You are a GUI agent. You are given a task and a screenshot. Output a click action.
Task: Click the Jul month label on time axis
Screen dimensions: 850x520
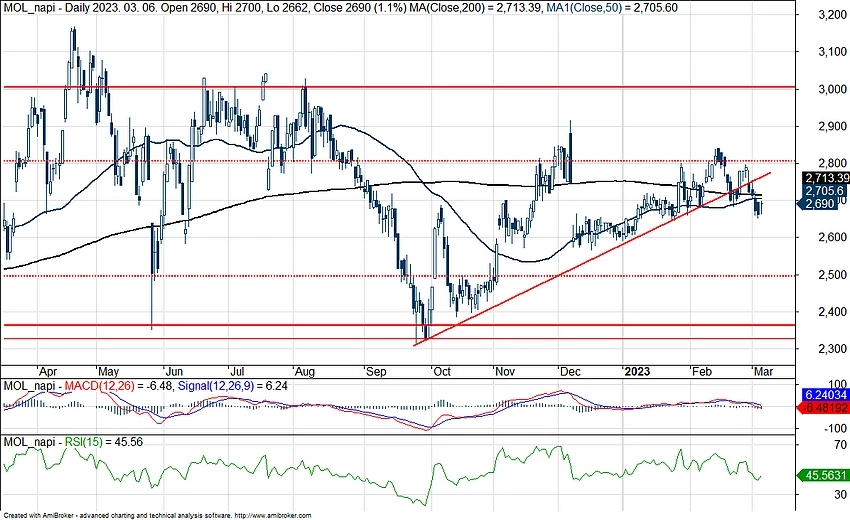pos(237,372)
